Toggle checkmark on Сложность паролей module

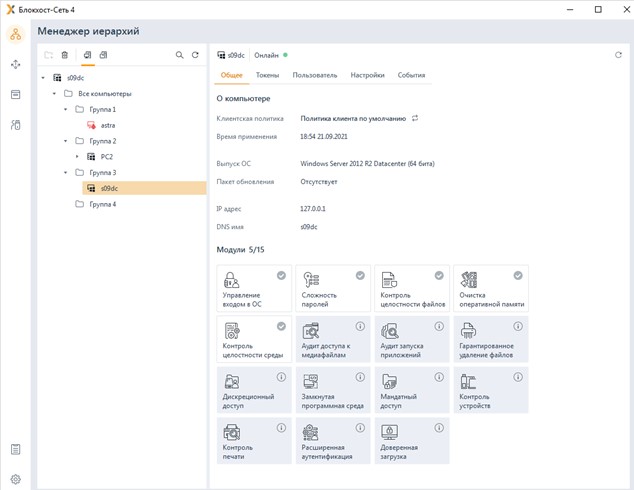[360, 275]
